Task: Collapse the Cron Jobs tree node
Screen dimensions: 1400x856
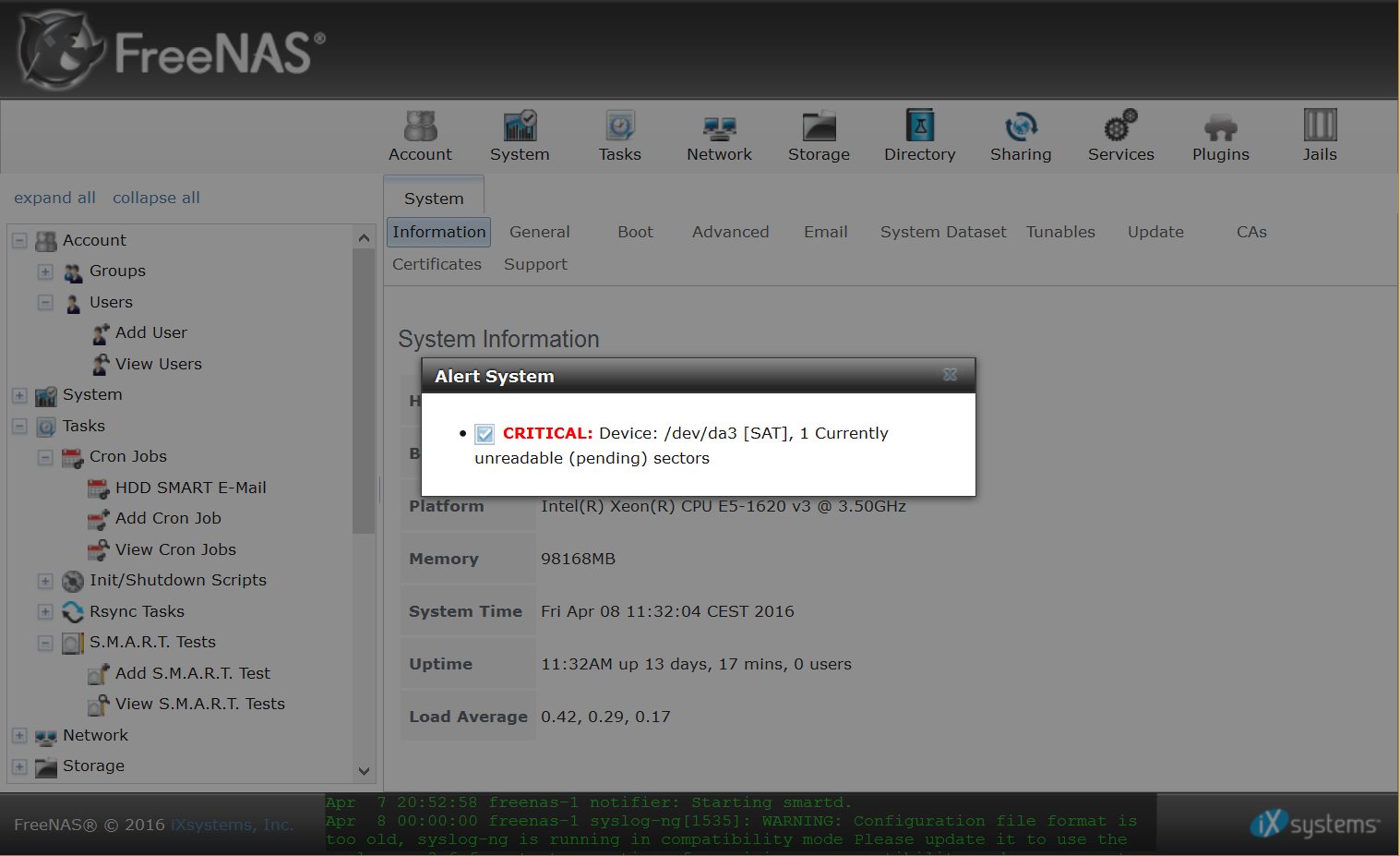Action: pyautogui.click(x=45, y=457)
